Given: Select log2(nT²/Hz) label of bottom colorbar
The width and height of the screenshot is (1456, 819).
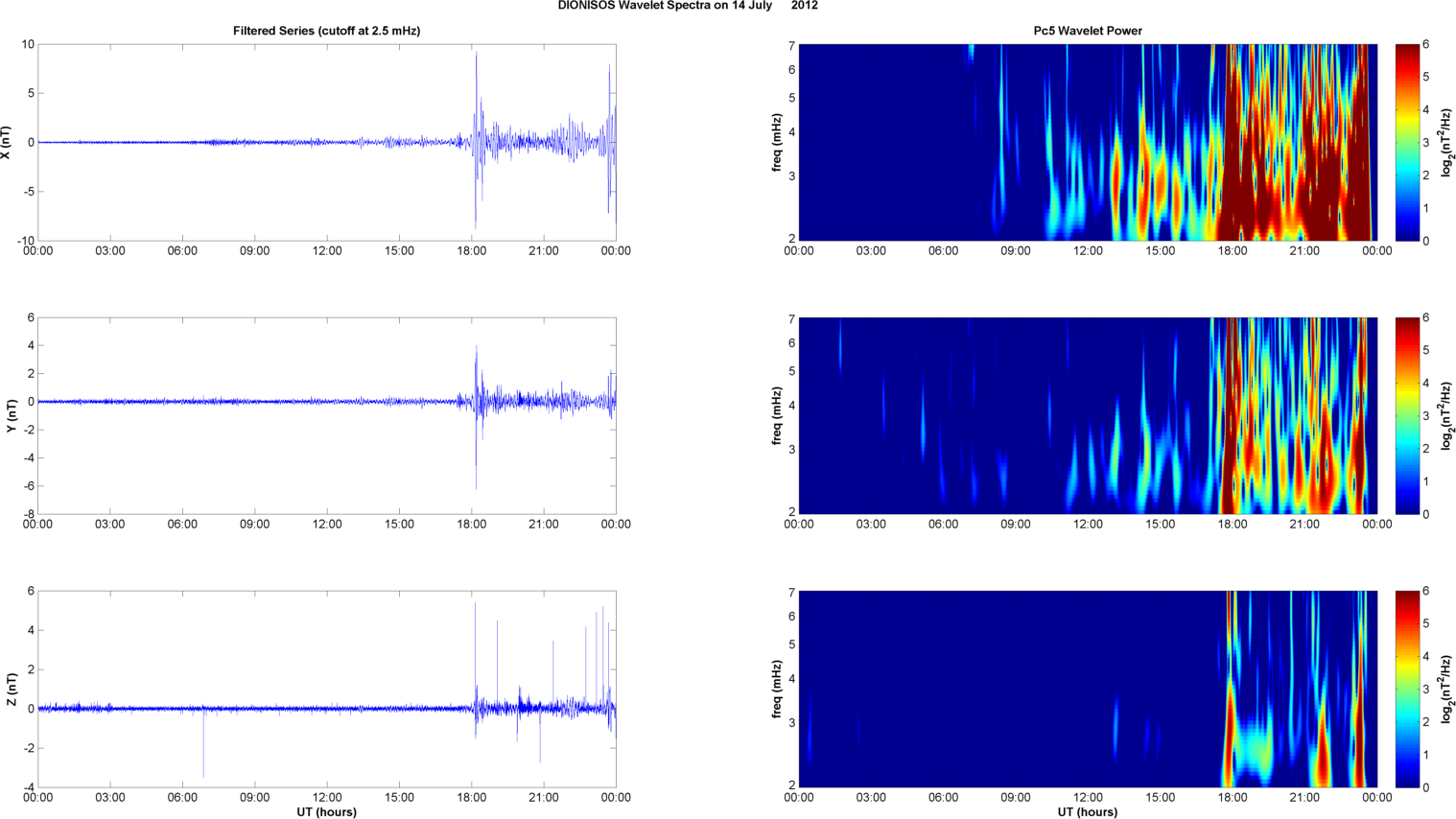Looking at the screenshot, I should (1447, 689).
